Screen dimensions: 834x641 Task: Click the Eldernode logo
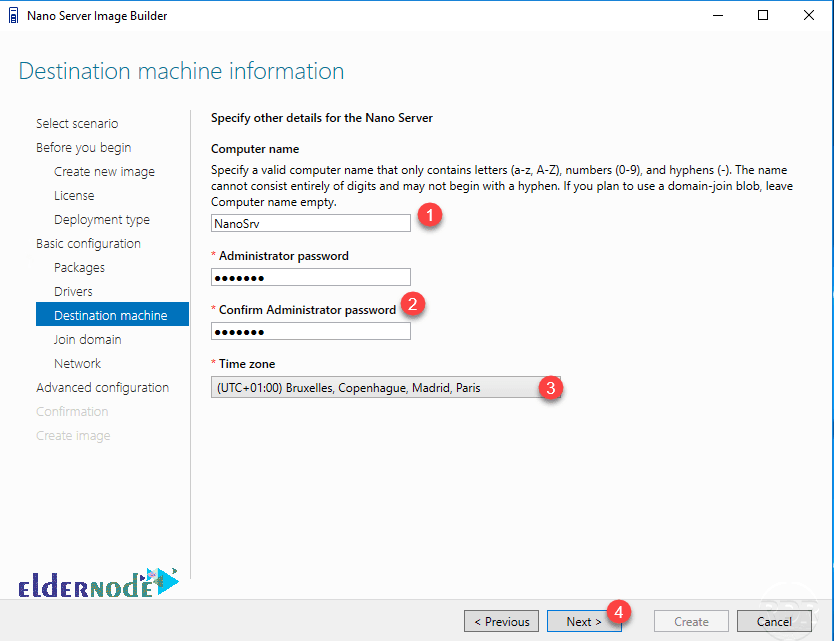tap(98, 583)
